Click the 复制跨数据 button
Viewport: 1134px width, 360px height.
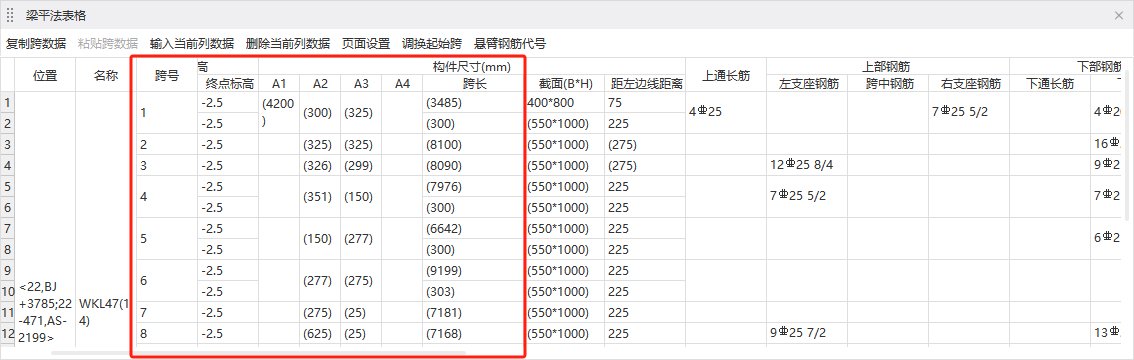coord(36,43)
